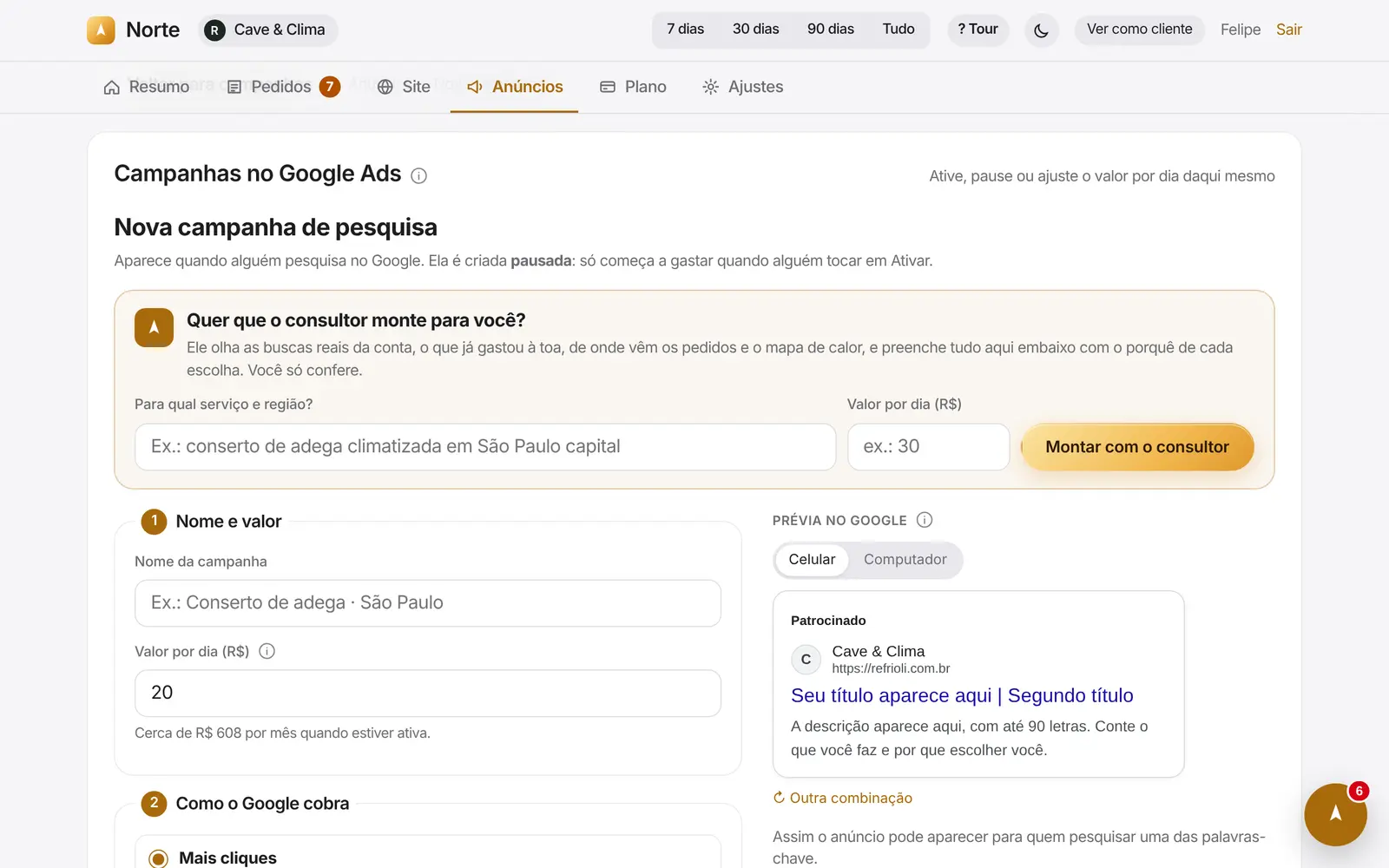Click the https://refrioli.com.br URL text
The width and height of the screenshot is (1389, 868).
[891, 668]
